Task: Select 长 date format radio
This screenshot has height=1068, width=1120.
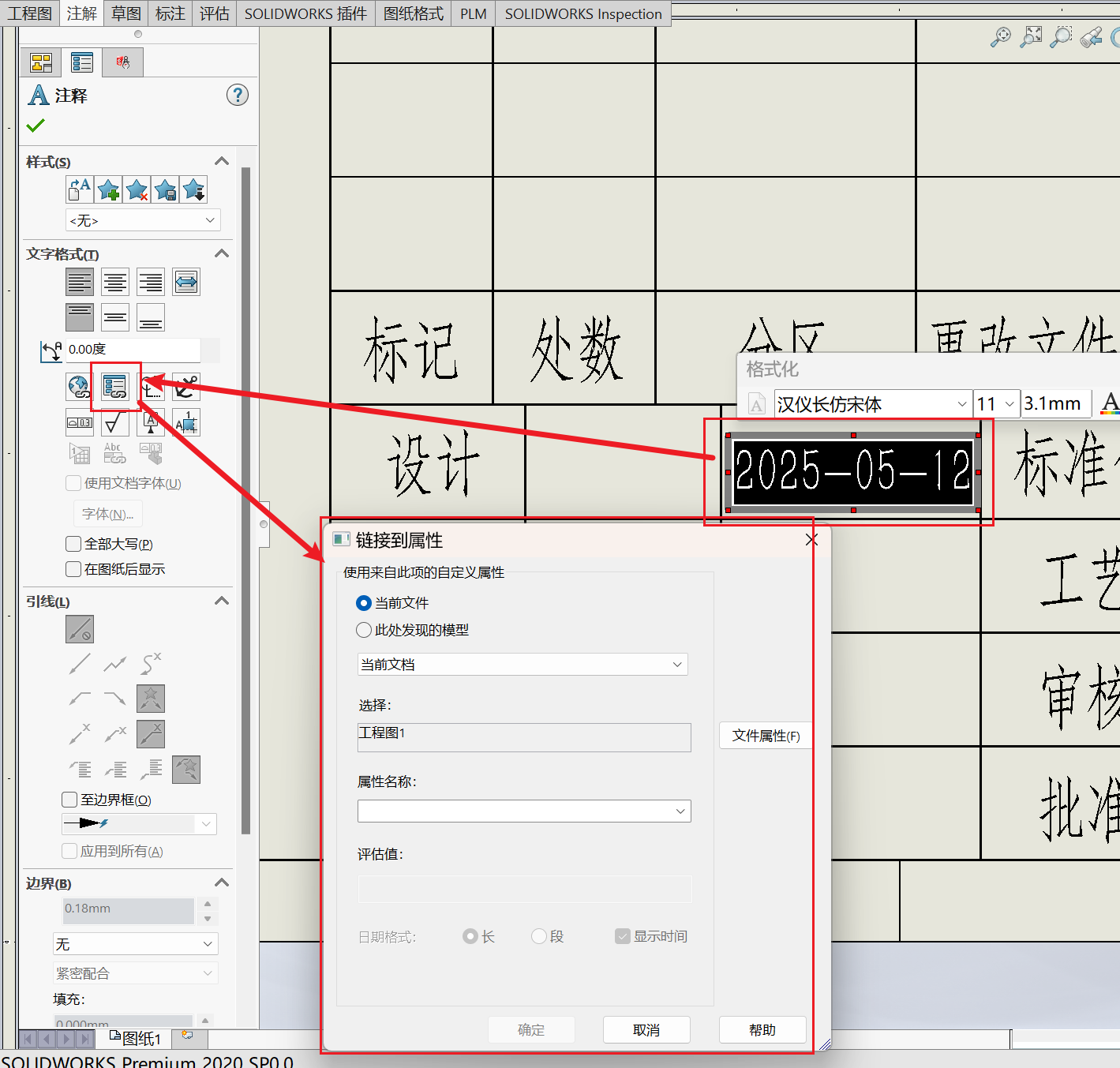Action: tap(470, 936)
